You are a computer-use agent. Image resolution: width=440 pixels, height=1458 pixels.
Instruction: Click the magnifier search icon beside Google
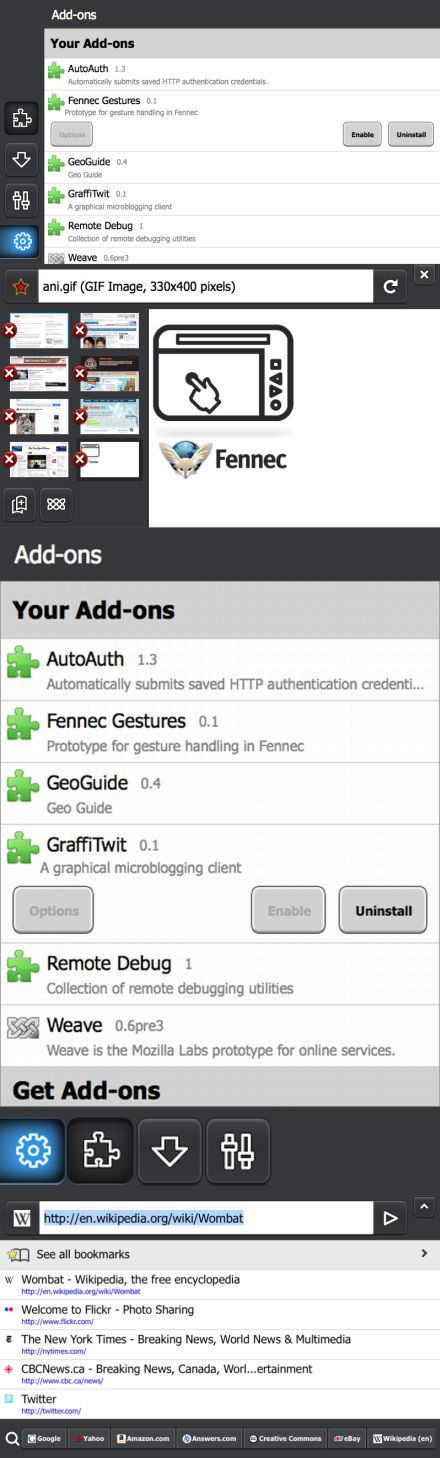point(12,1439)
